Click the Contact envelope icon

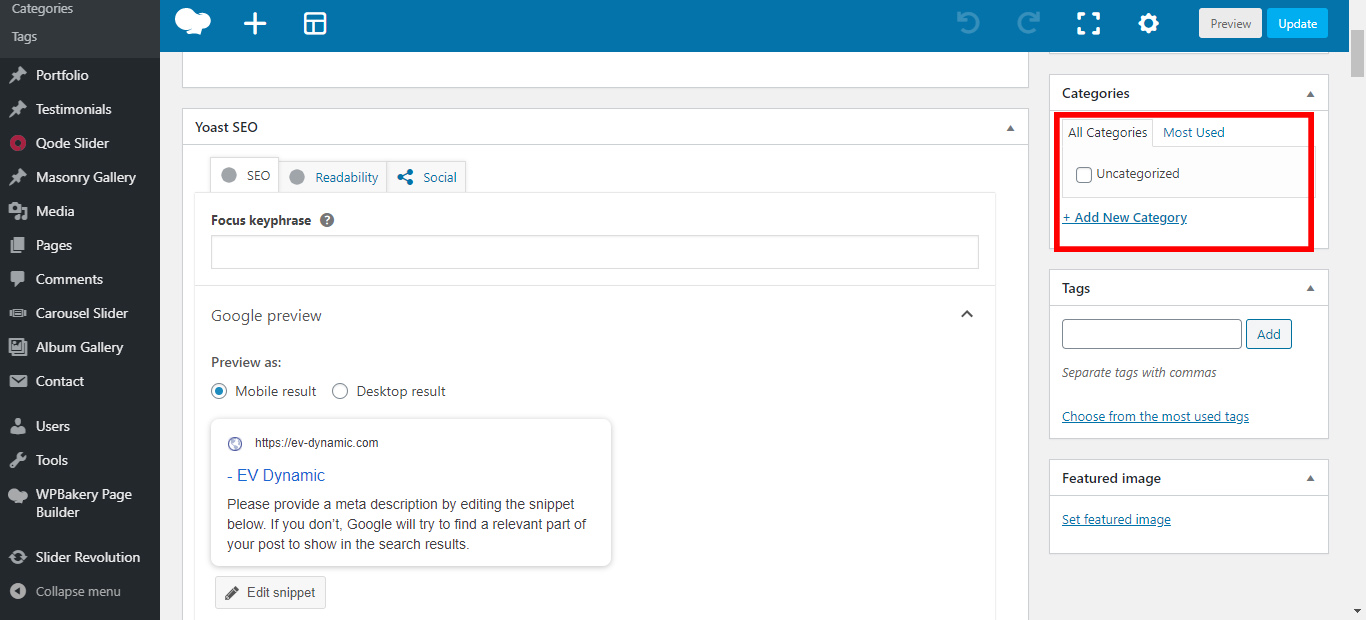point(18,381)
